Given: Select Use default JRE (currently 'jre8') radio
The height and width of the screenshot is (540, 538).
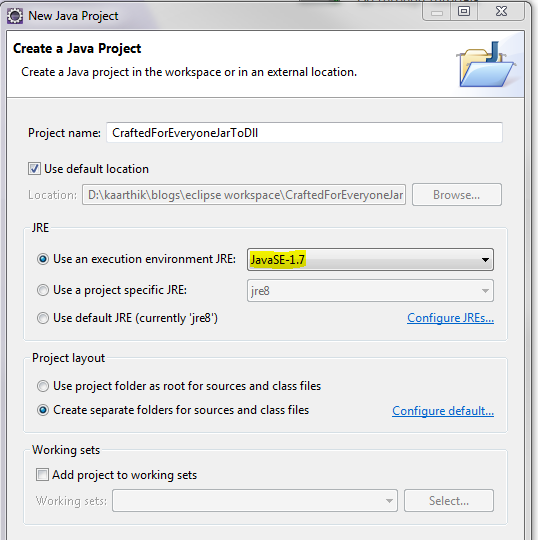Looking at the screenshot, I should pos(43,318).
